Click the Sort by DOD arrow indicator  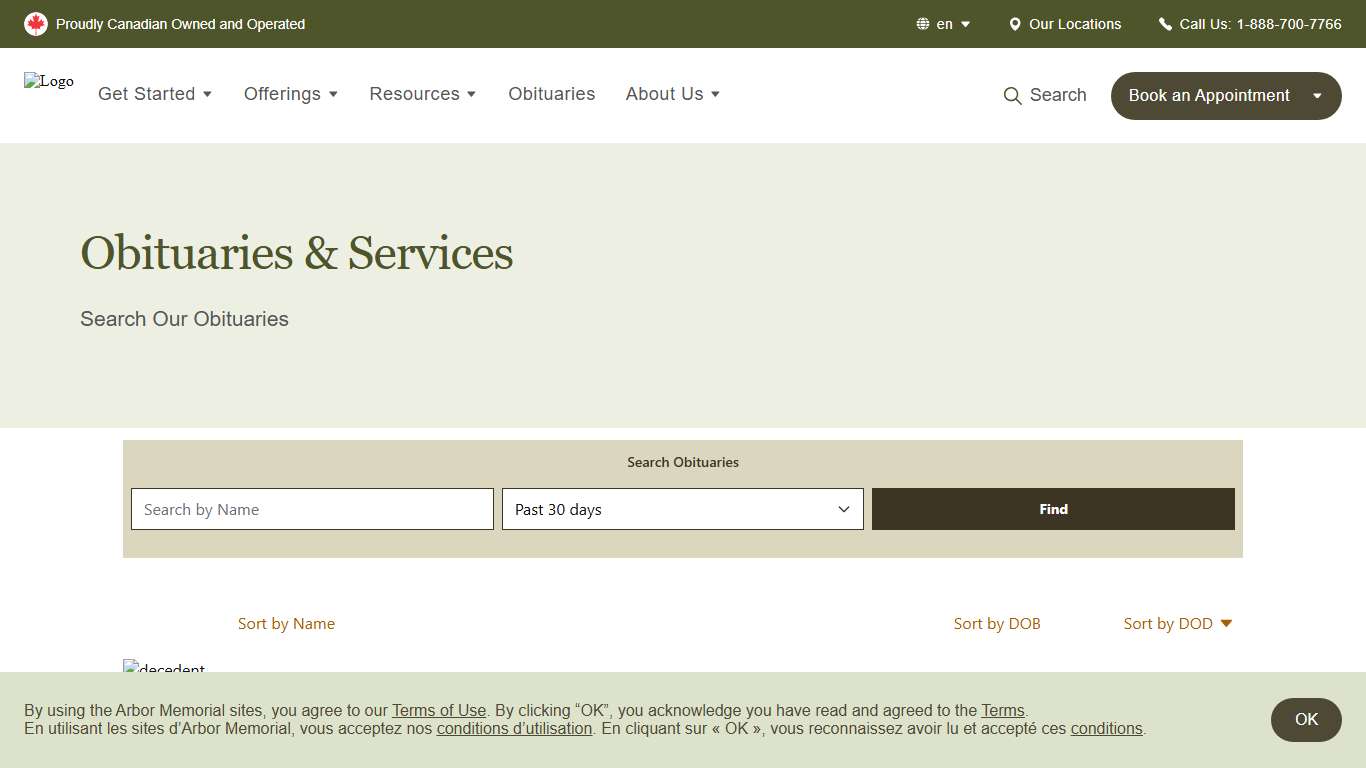tap(1226, 624)
